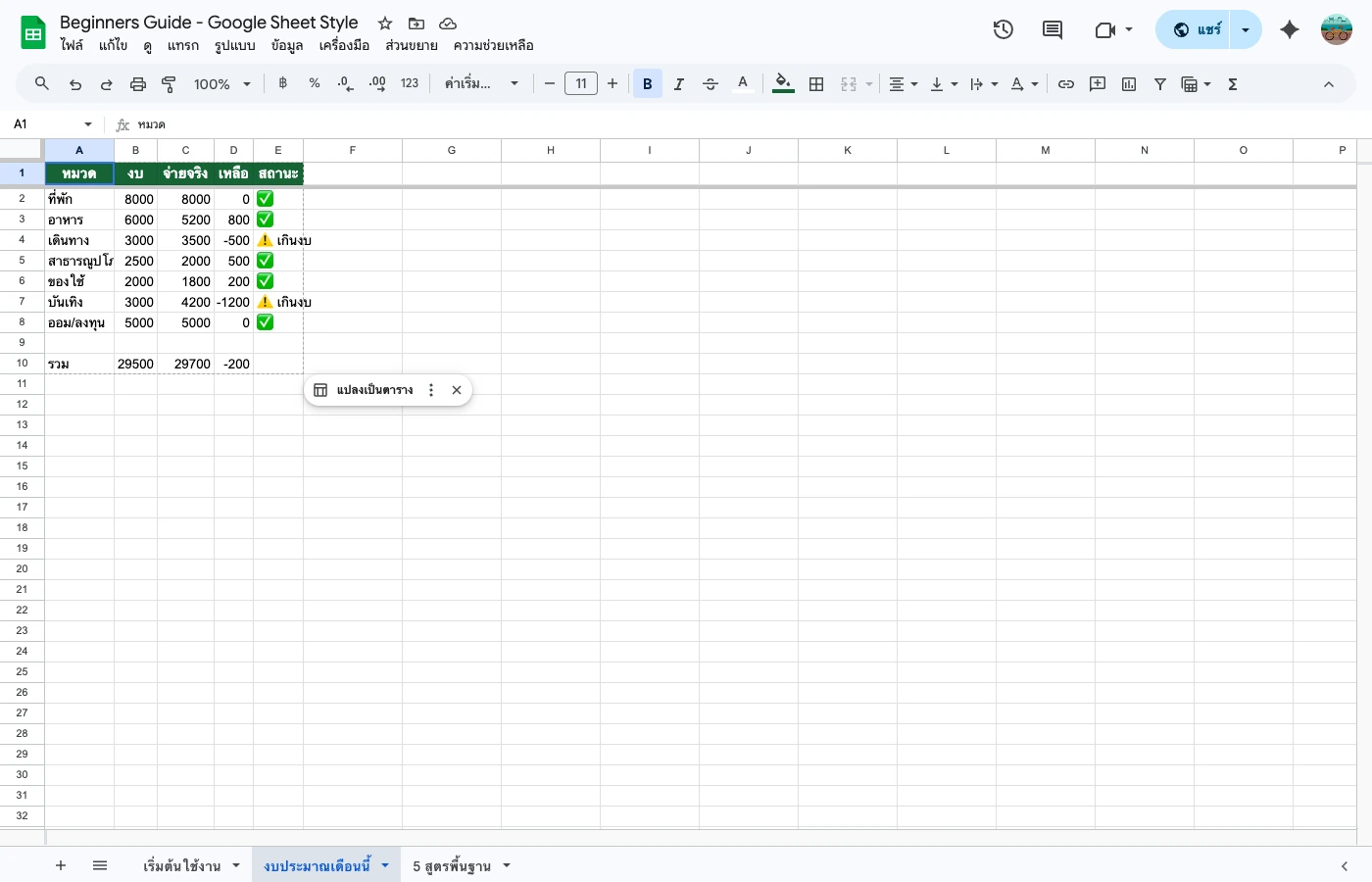This screenshot has height=882, width=1372.
Task: Apply strikethrough to the cell text
Action: [x=710, y=83]
